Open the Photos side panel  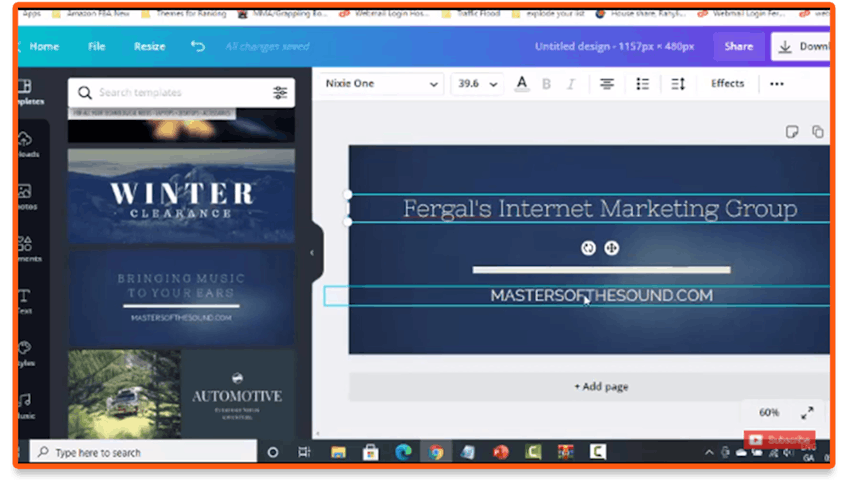(27, 197)
